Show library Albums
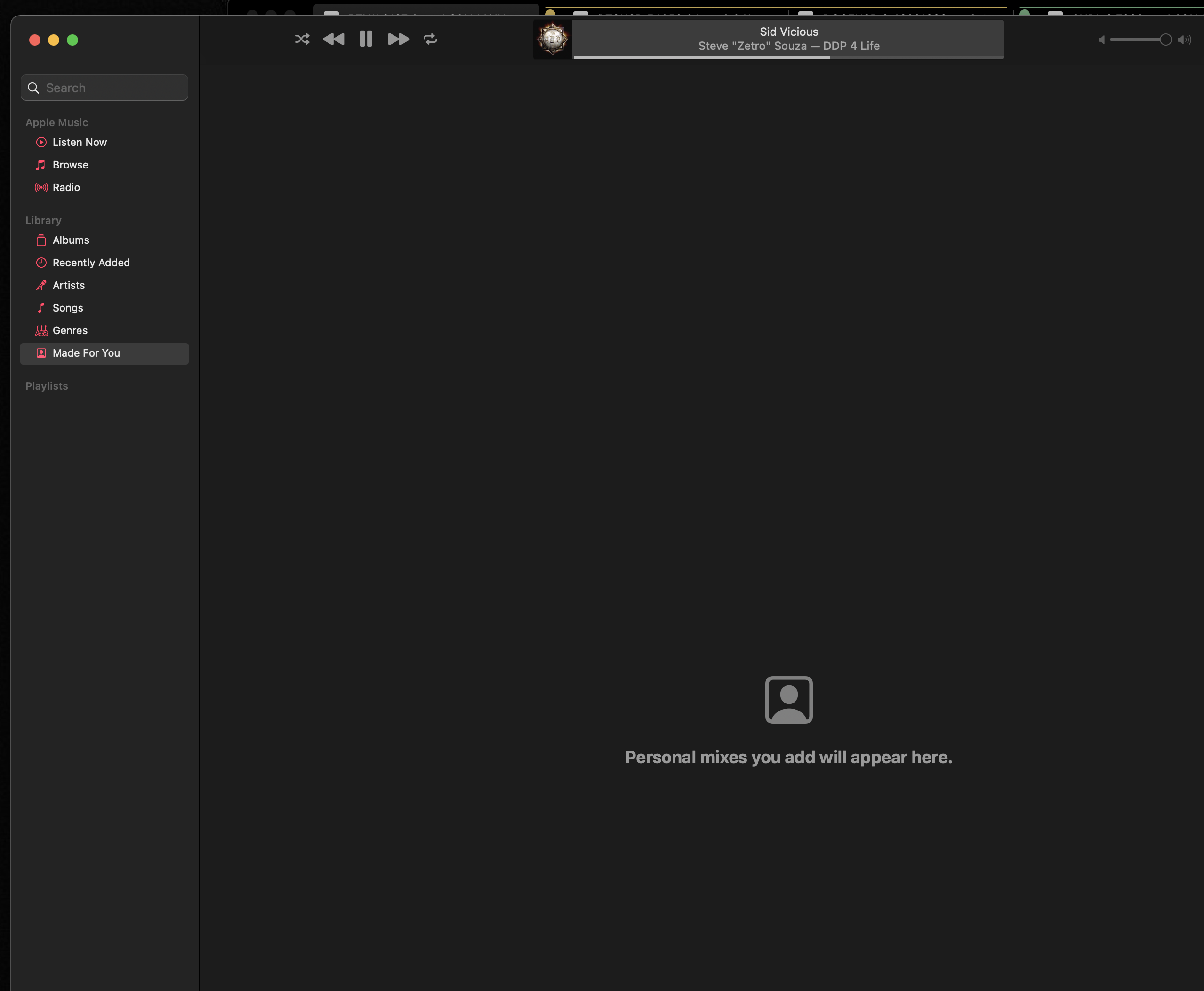 [x=71, y=240]
